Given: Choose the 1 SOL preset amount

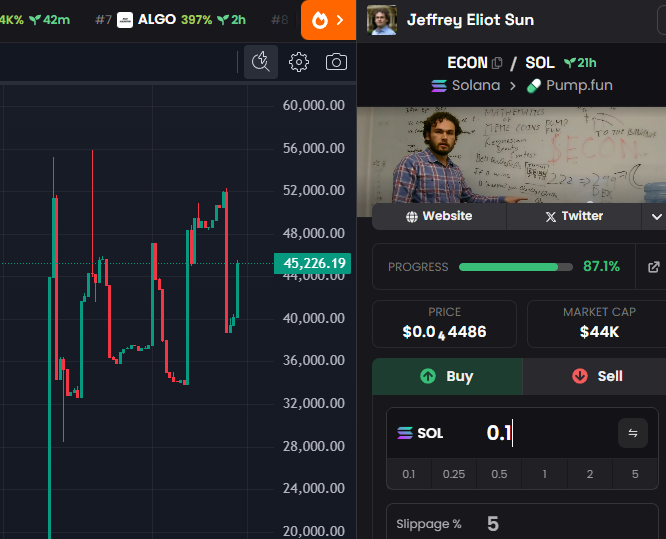Looking at the screenshot, I should 544,474.
